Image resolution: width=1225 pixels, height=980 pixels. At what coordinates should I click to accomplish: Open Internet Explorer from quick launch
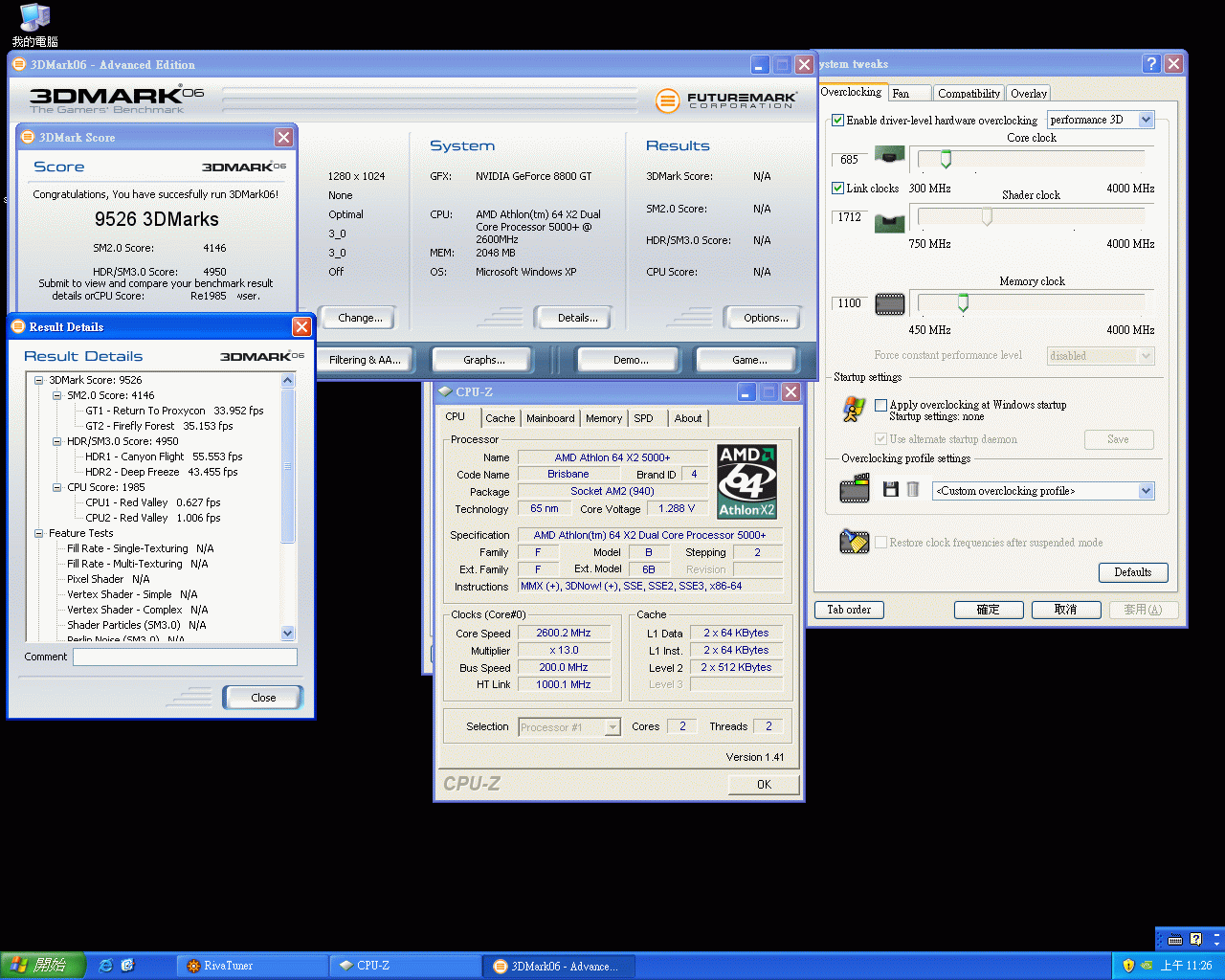(x=105, y=966)
